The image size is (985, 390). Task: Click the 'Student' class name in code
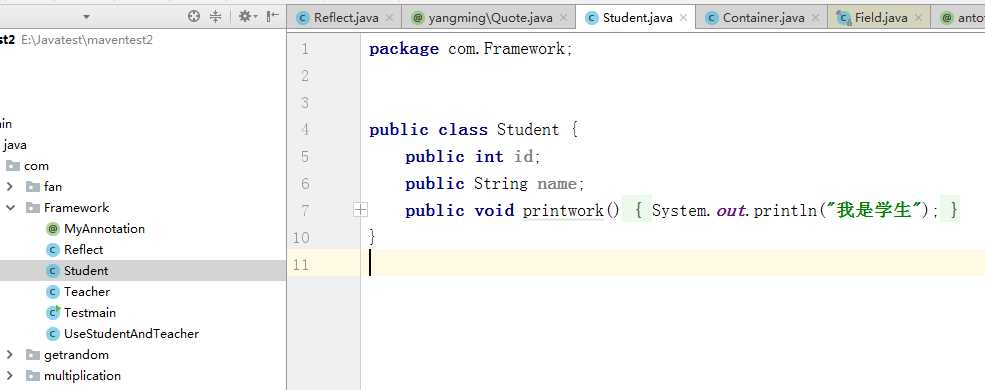(528, 130)
